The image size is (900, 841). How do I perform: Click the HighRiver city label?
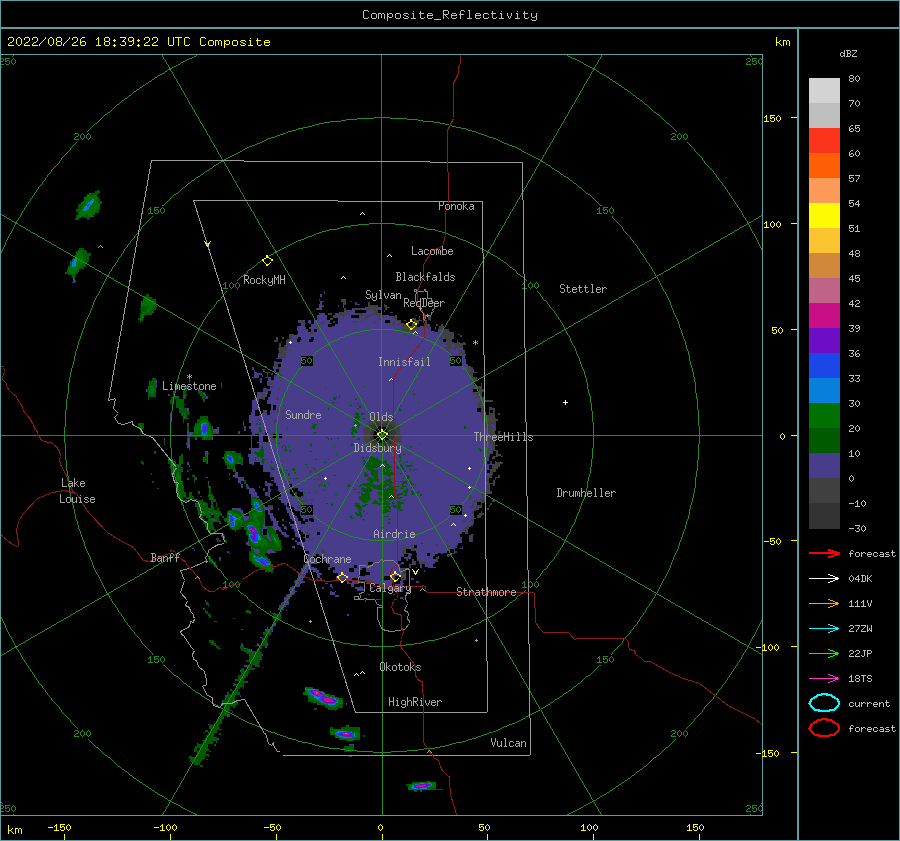[x=415, y=702]
